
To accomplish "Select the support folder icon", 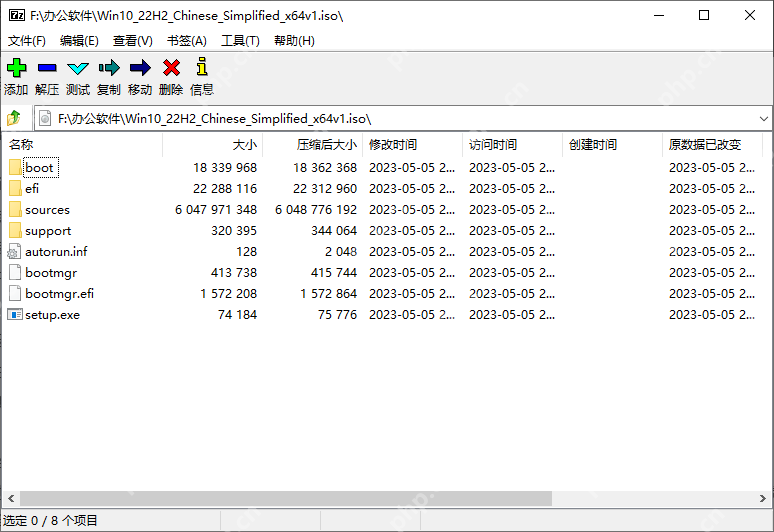I will tap(15, 230).
